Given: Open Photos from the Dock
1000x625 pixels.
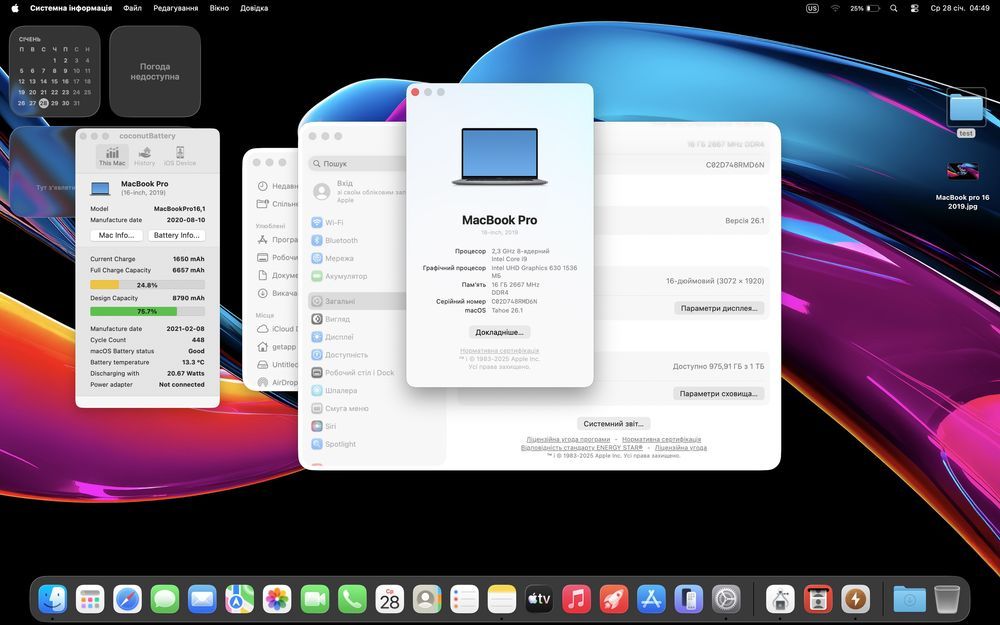Looking at the screenshot, I should pos(277,599).
